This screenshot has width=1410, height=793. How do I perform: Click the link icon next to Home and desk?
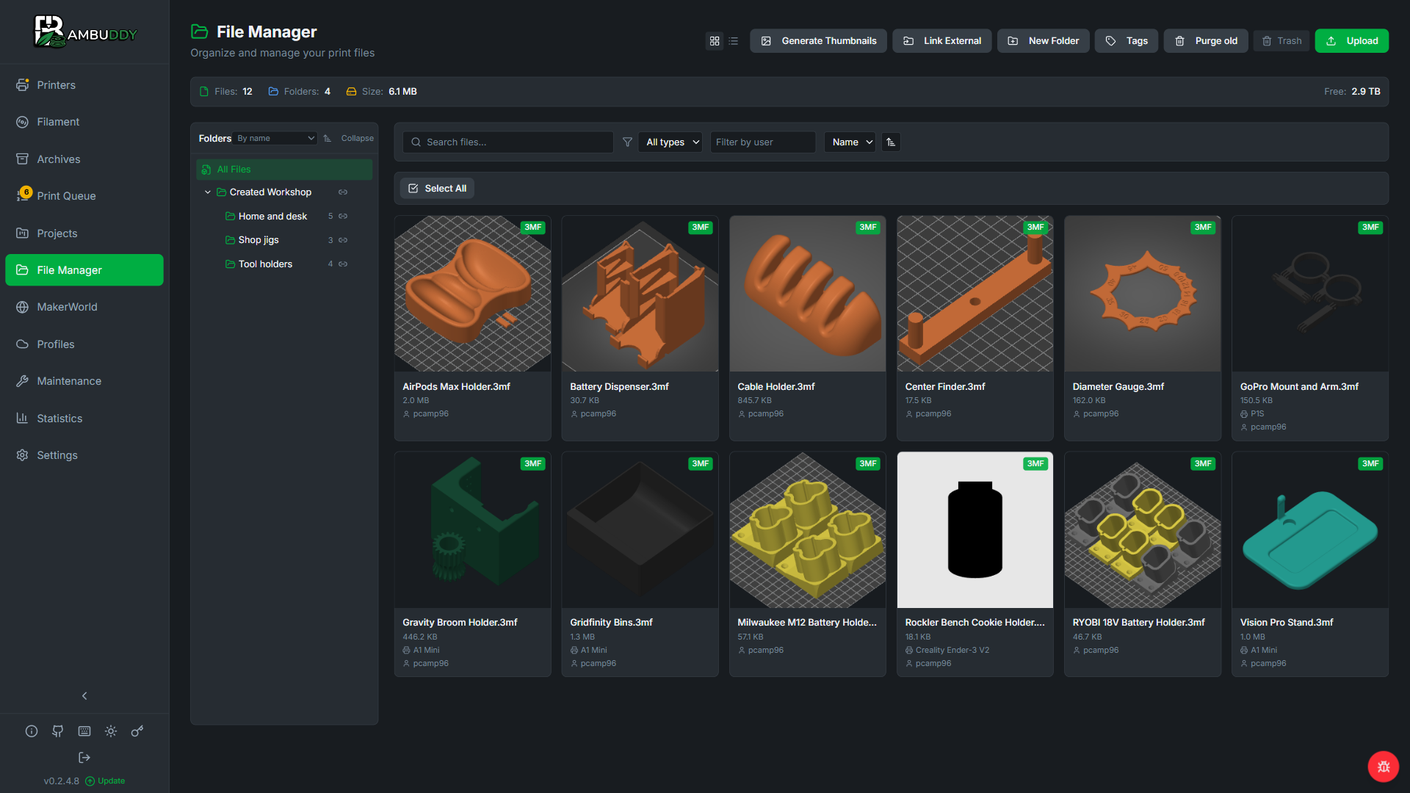coord(343,216)
